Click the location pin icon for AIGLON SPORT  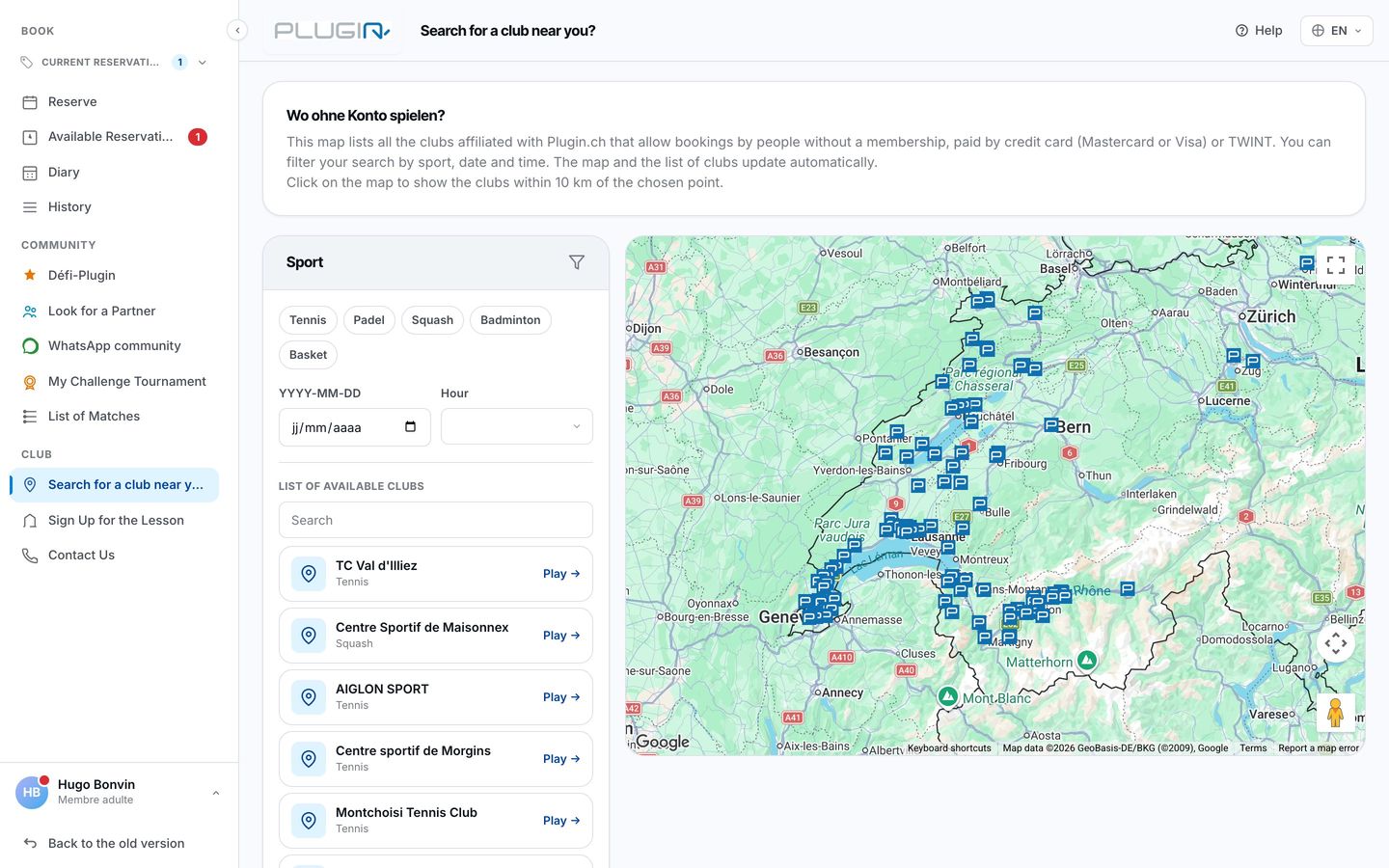pos(309,697)
